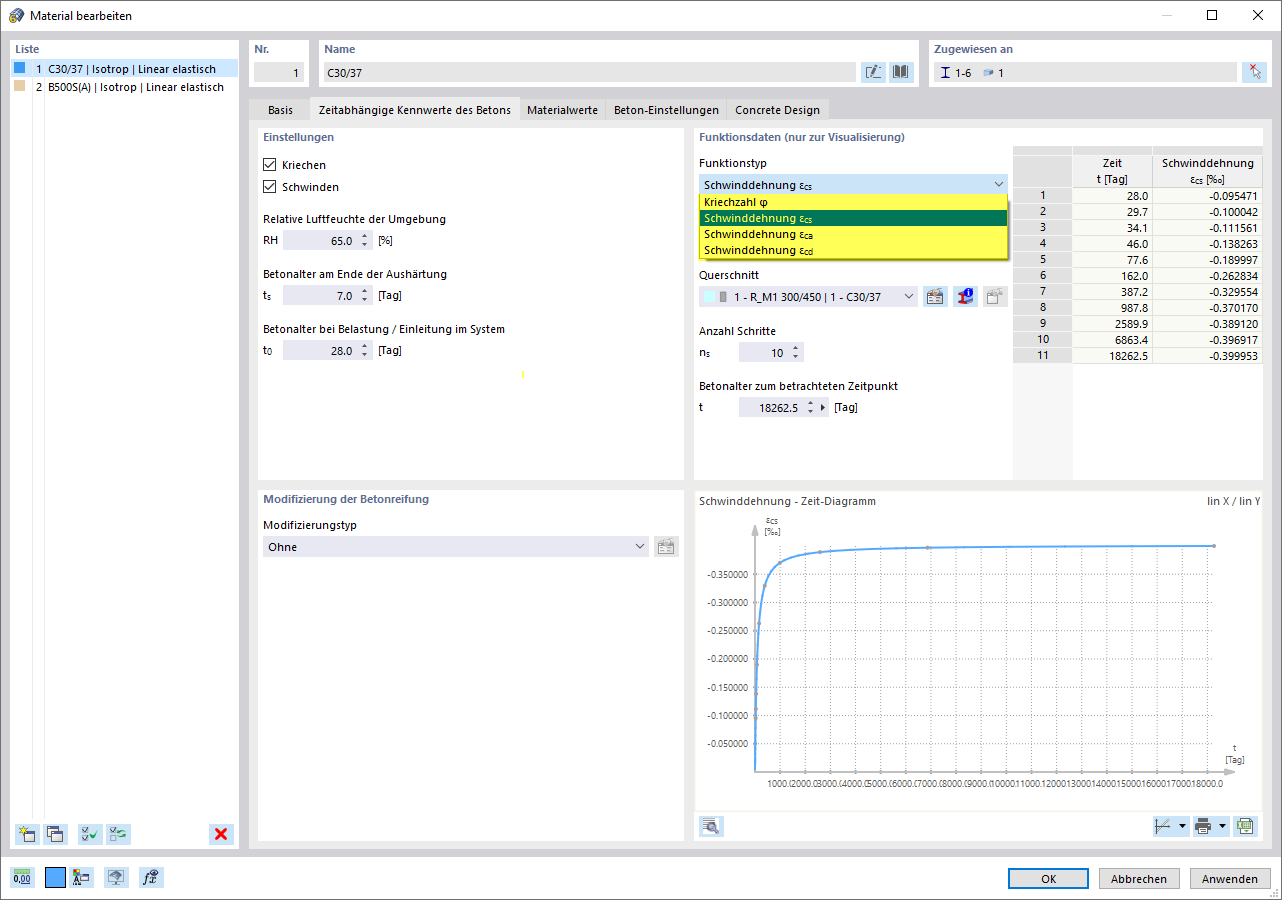Viewport: 1282px width, 900px height.
Task: Click the Abbrechen button
Action: tap(1139, 878)
